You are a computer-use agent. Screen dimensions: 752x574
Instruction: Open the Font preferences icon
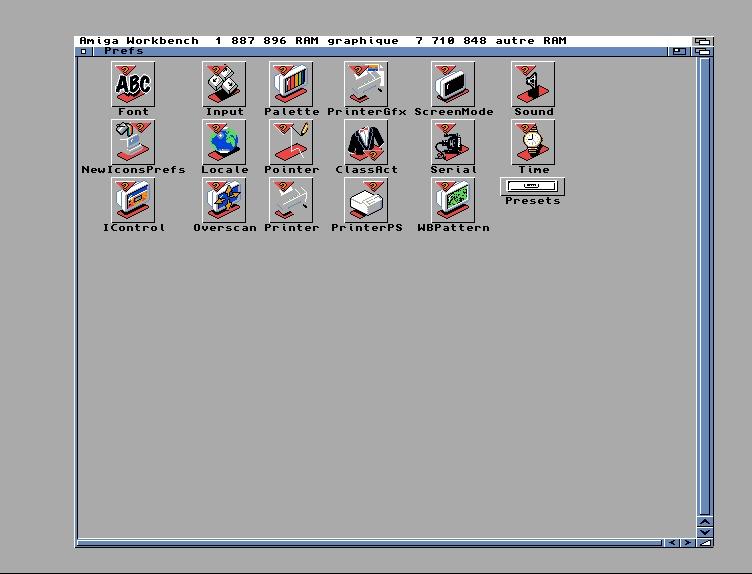(x=133, y=84)
